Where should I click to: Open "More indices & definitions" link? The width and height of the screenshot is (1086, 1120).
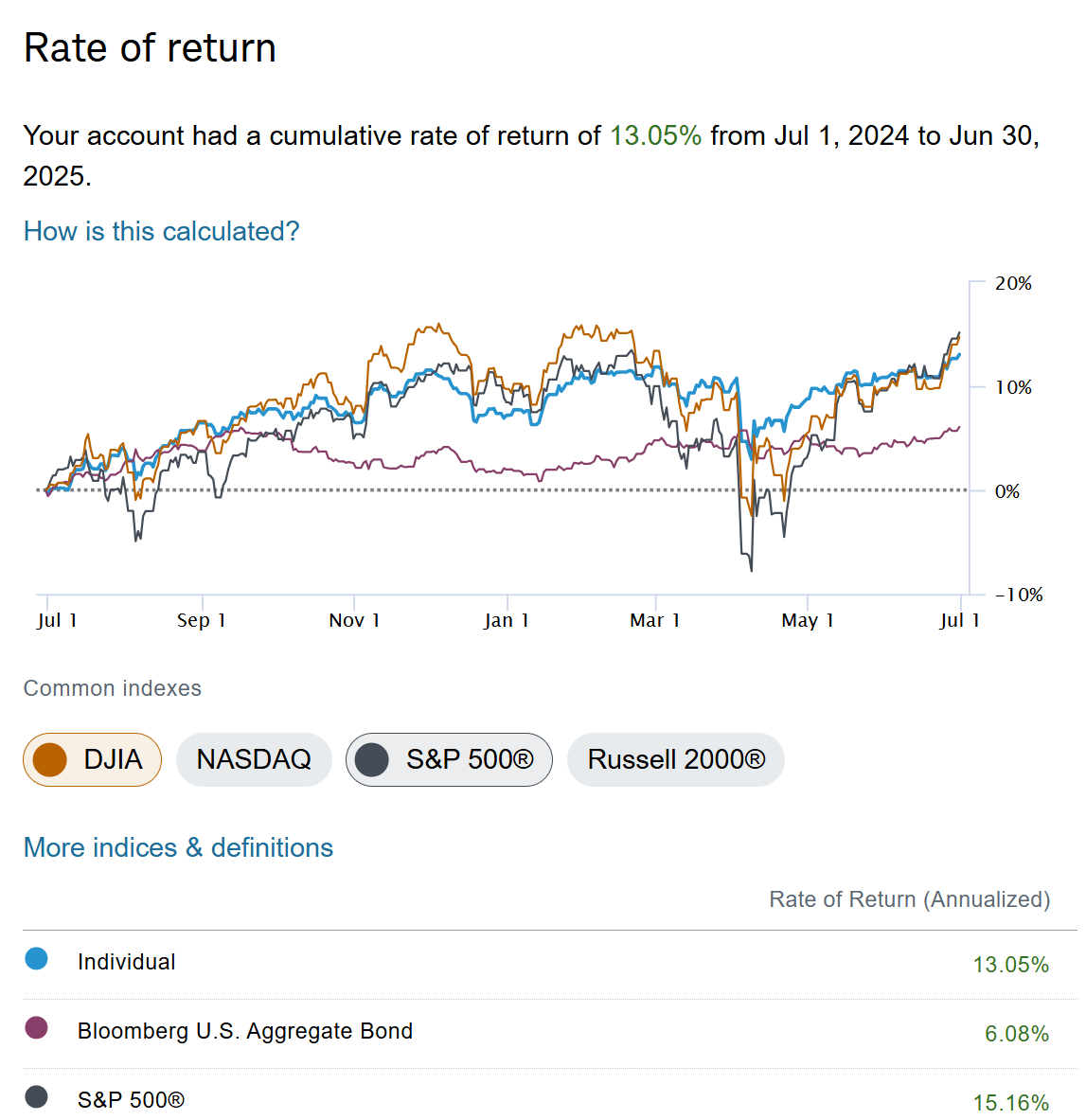tap(178, 847)
